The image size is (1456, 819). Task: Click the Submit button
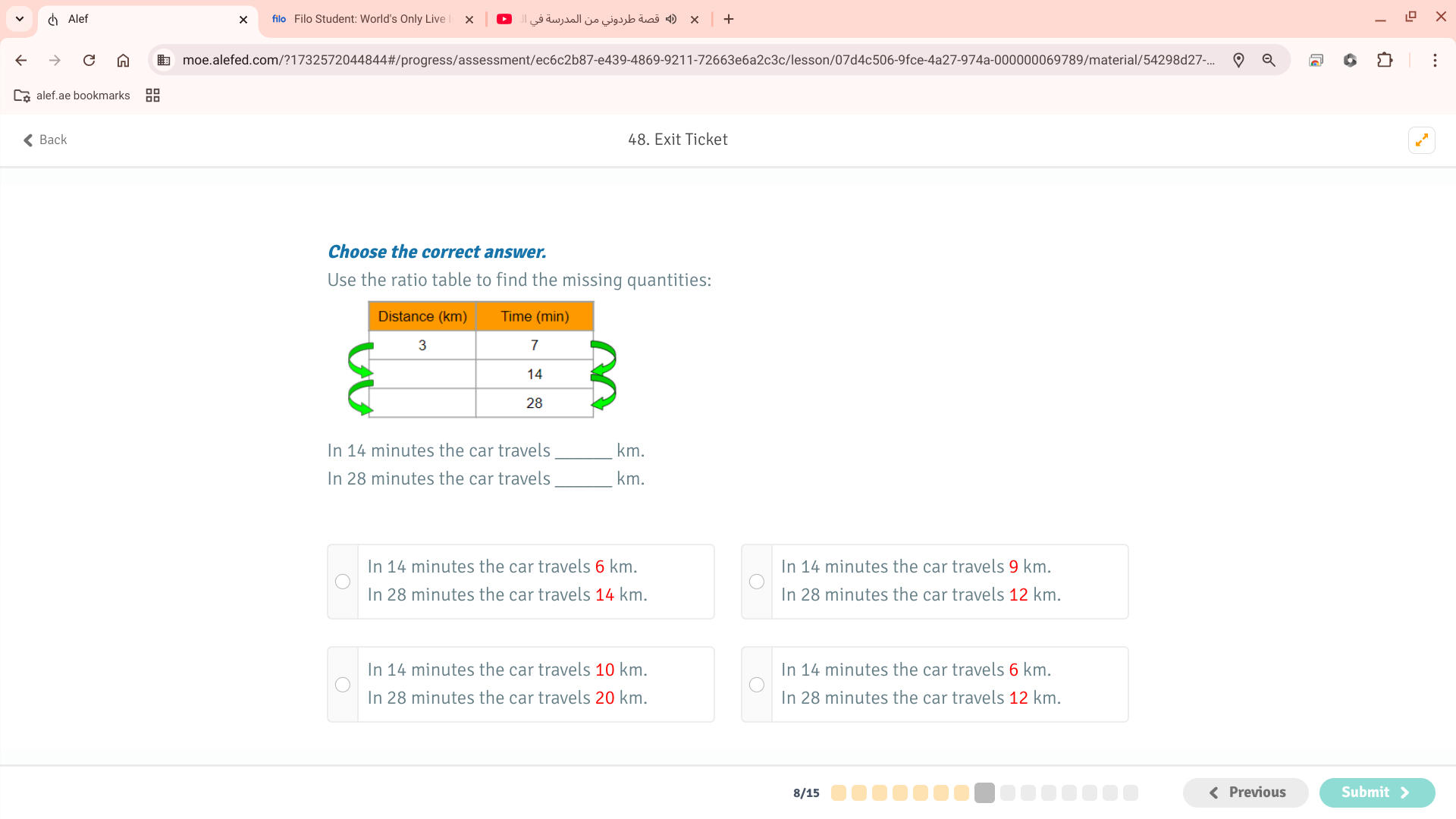point(1376,792)
